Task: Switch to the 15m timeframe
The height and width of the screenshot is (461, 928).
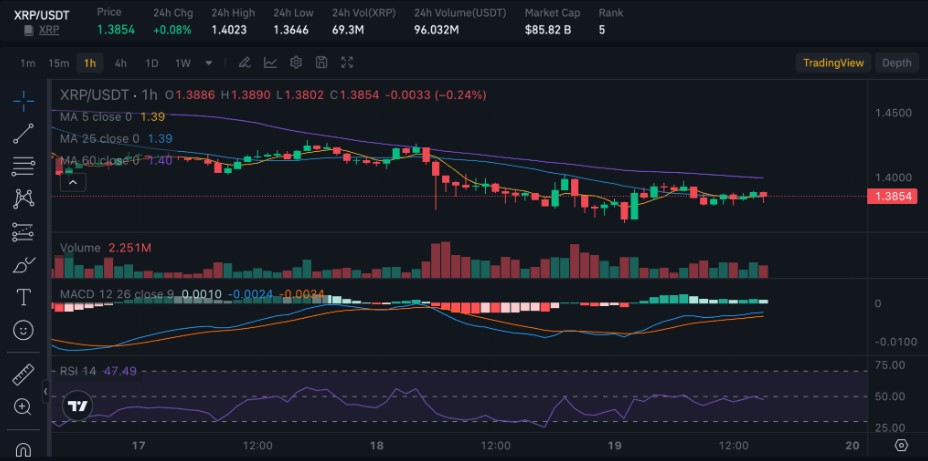Action: click(59, 63)
